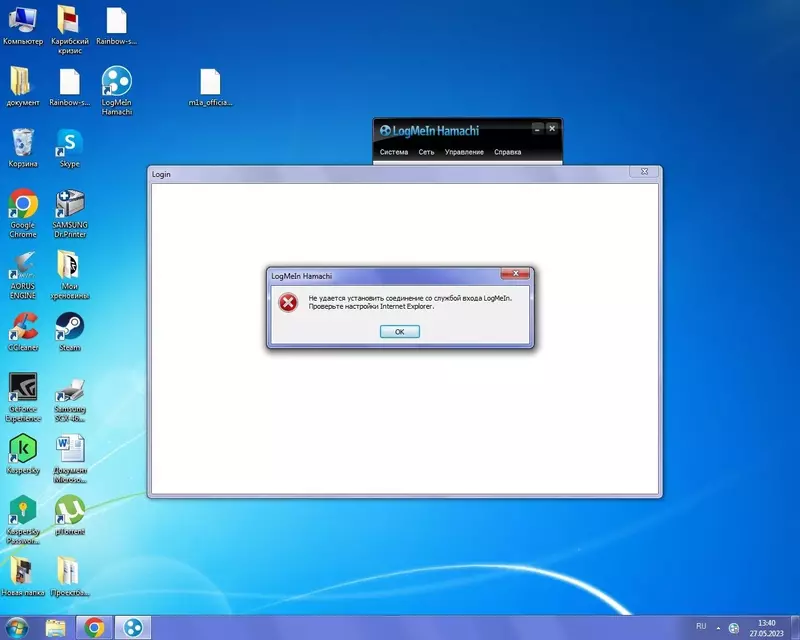Open the Управление menu in Hamachi
The height and width of the screenshot is (640, 800).
pos(464,152)
